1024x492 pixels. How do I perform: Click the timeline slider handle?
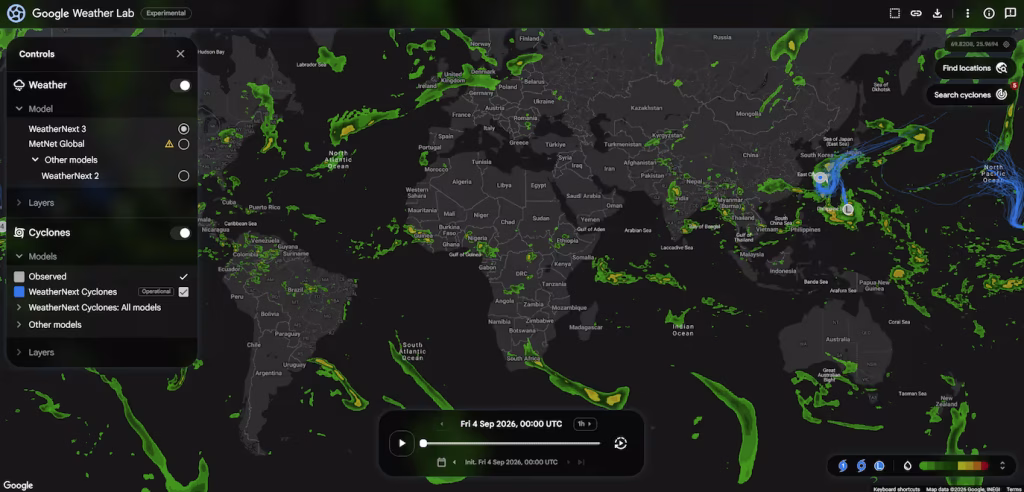point(423,443)
